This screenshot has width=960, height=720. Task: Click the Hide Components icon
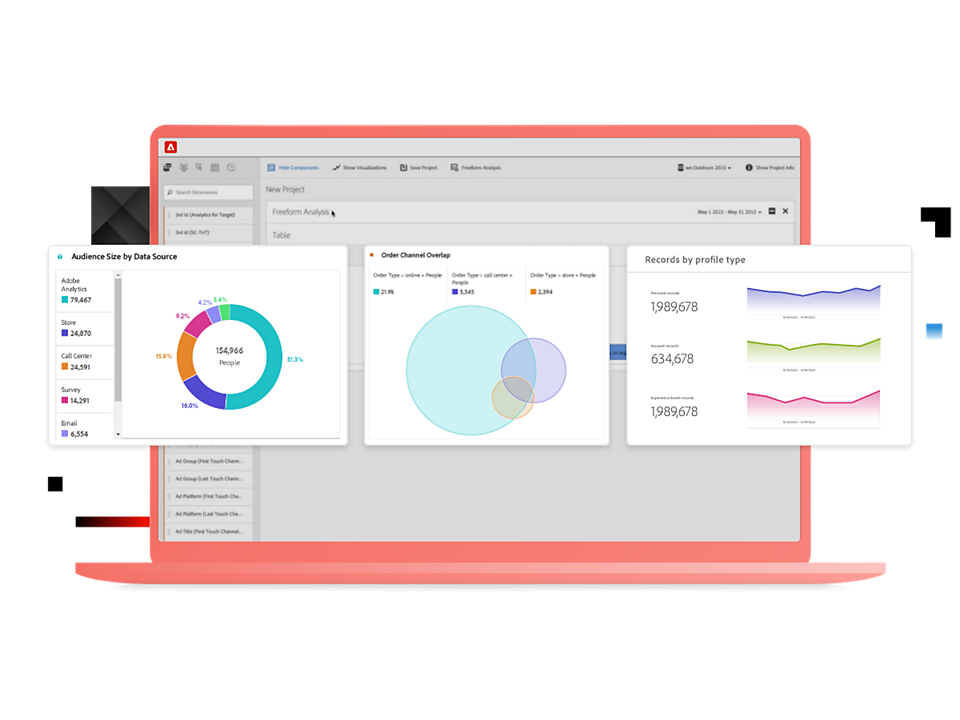pos(271,167)
